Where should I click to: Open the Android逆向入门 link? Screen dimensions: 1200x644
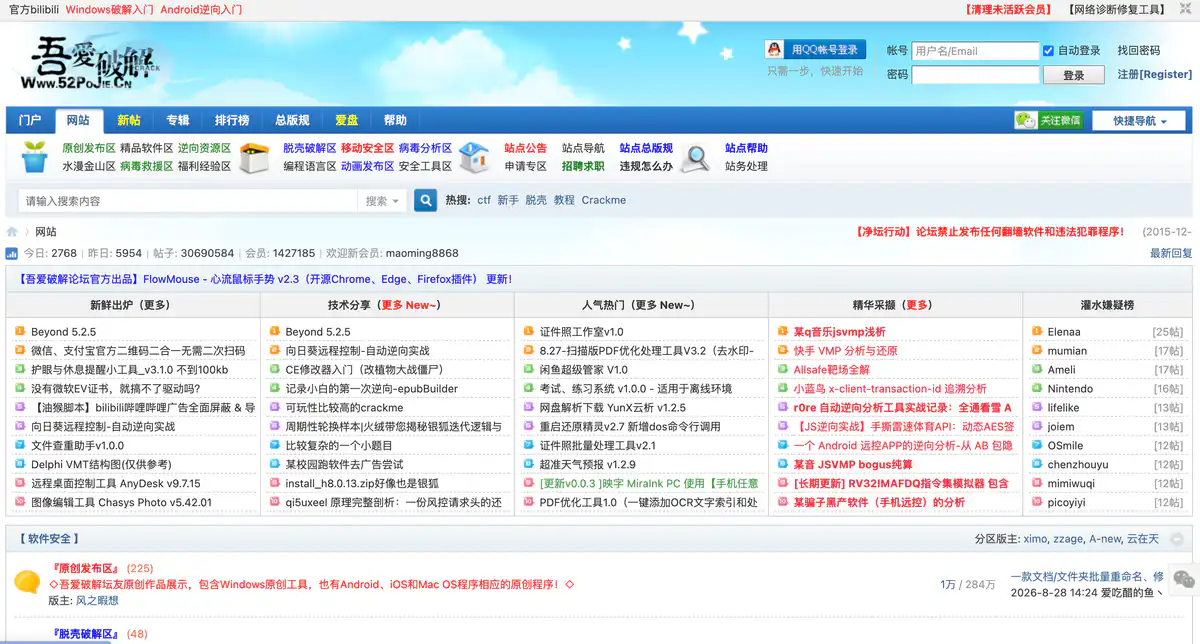[x=200, y=10]
